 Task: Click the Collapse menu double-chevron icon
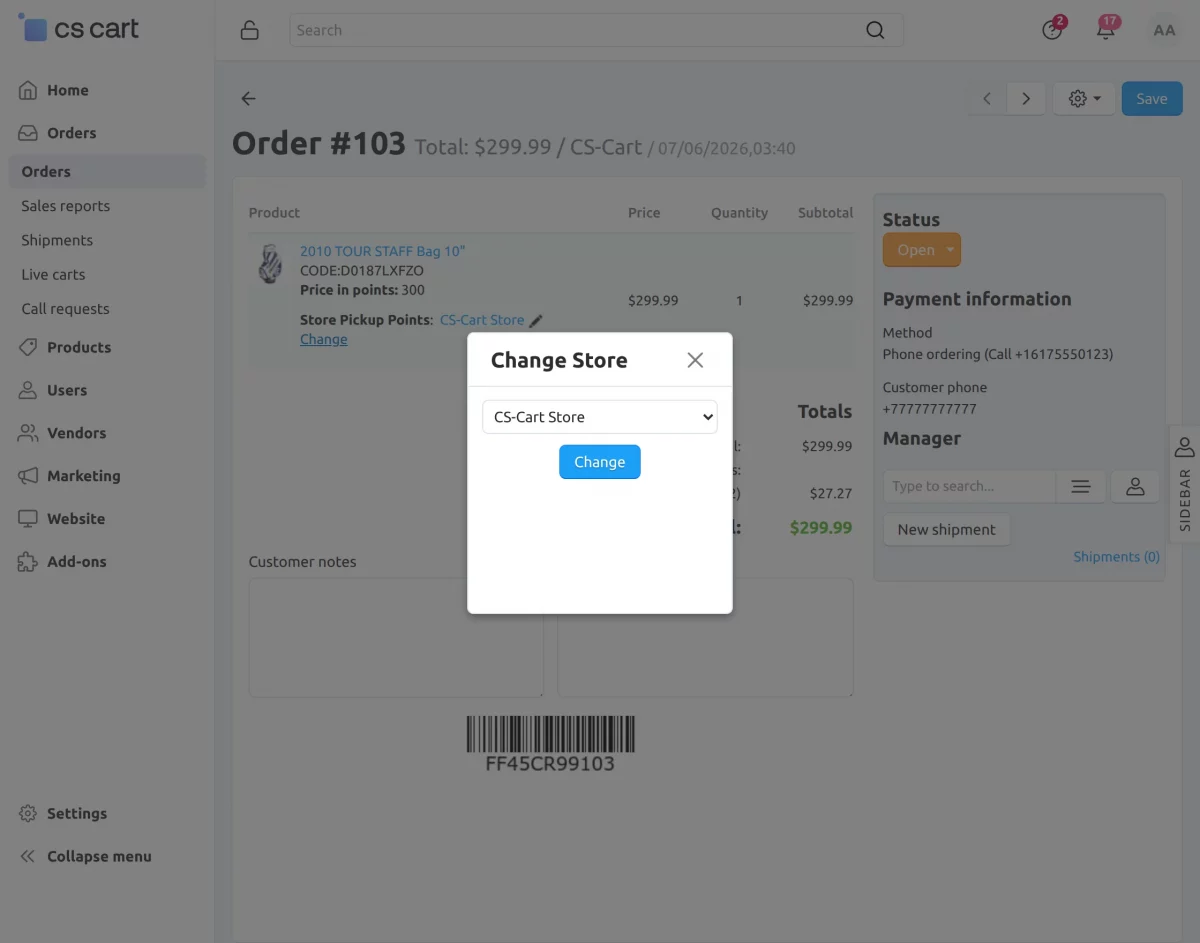28,857
